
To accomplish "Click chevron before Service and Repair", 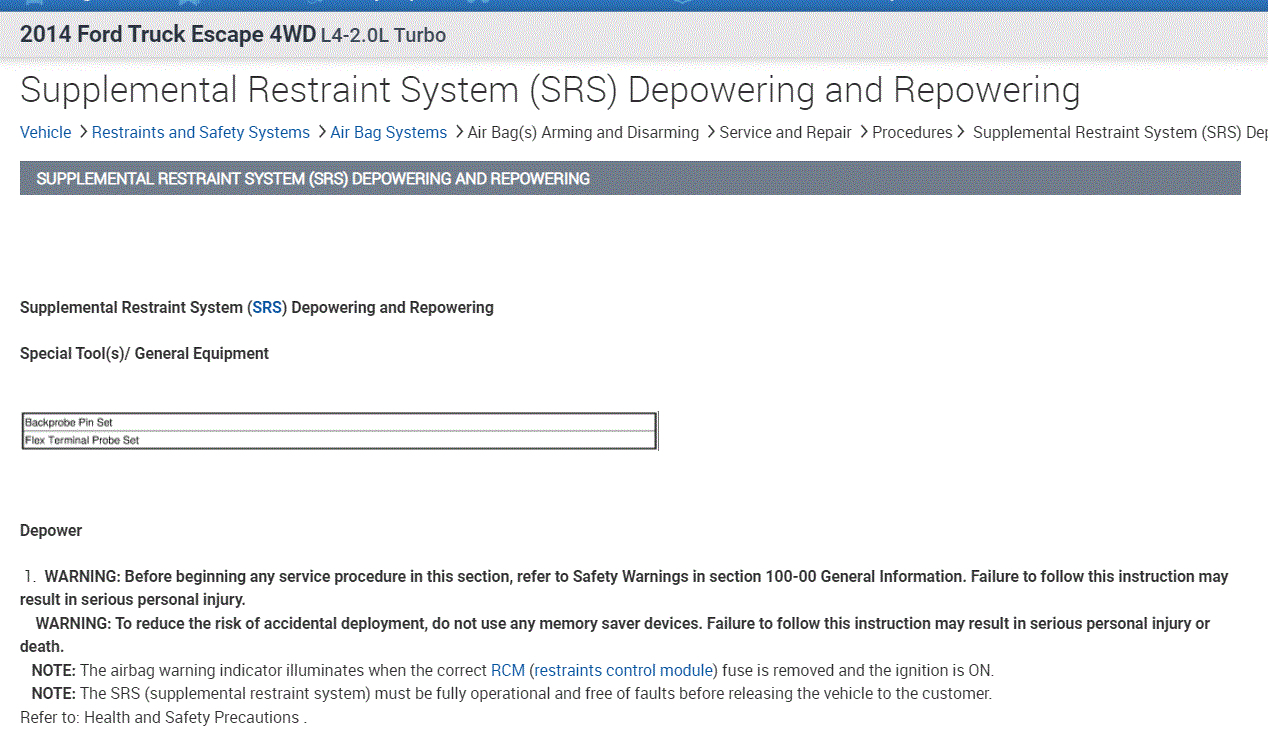I will [710, 132].
